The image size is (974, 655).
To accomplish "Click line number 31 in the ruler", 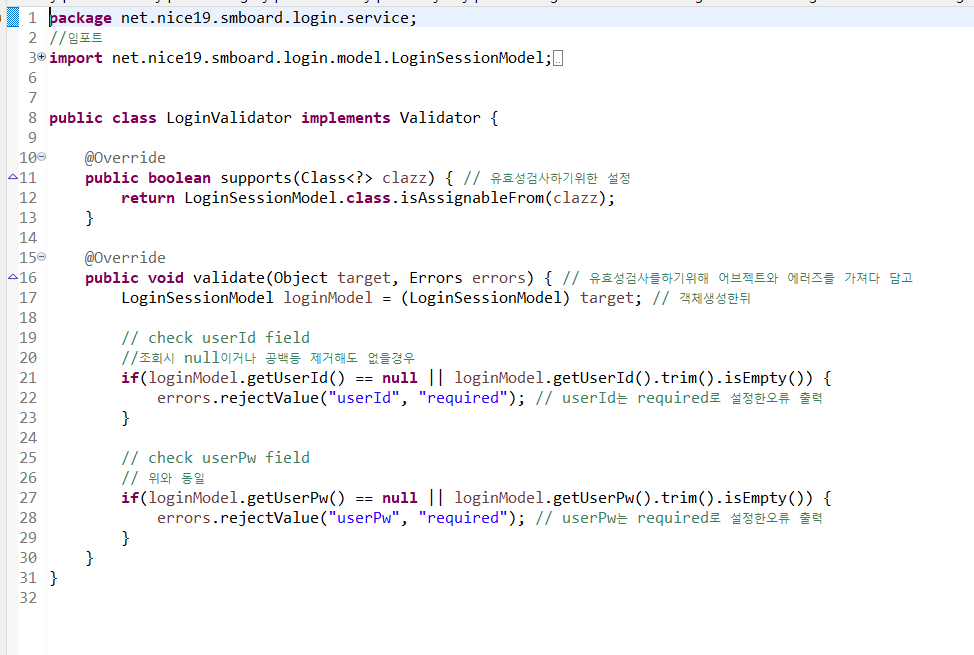I will (x=28, y=577).
